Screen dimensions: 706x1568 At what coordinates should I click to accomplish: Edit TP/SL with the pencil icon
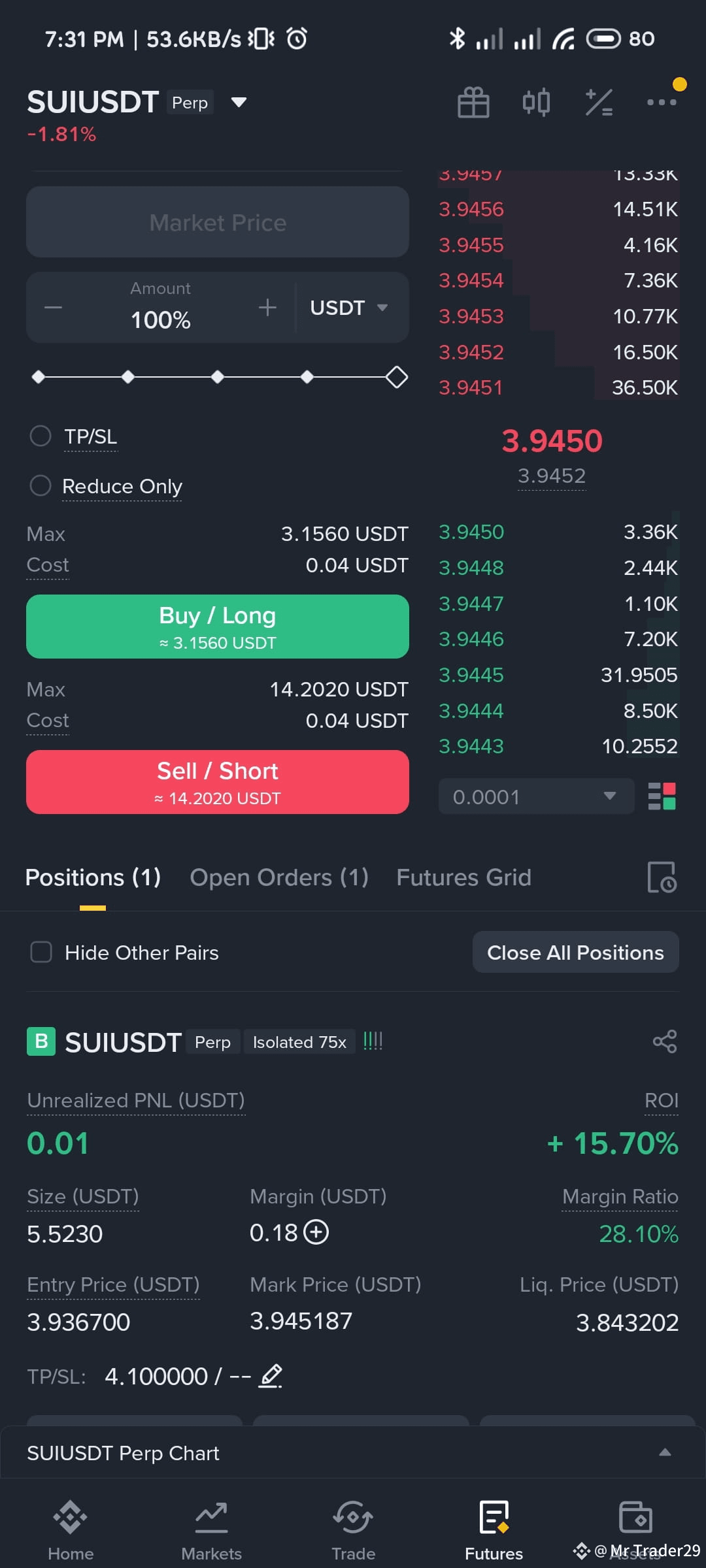point(271,1376)
